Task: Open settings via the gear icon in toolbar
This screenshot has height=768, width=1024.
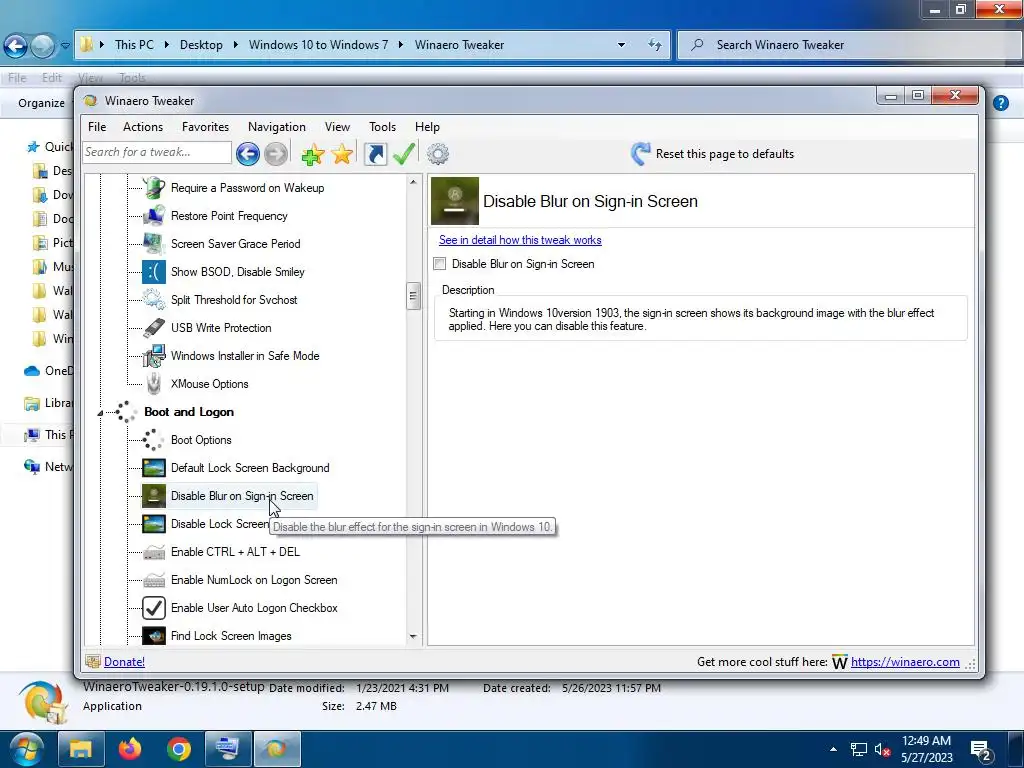Action: 438,154
